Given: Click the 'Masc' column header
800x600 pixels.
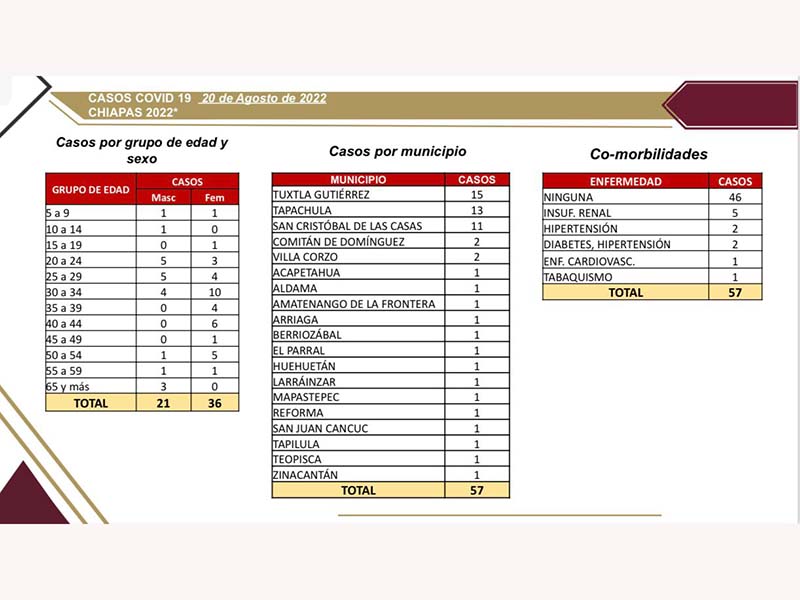Looking at the screenshot, I should click(163, 197).
